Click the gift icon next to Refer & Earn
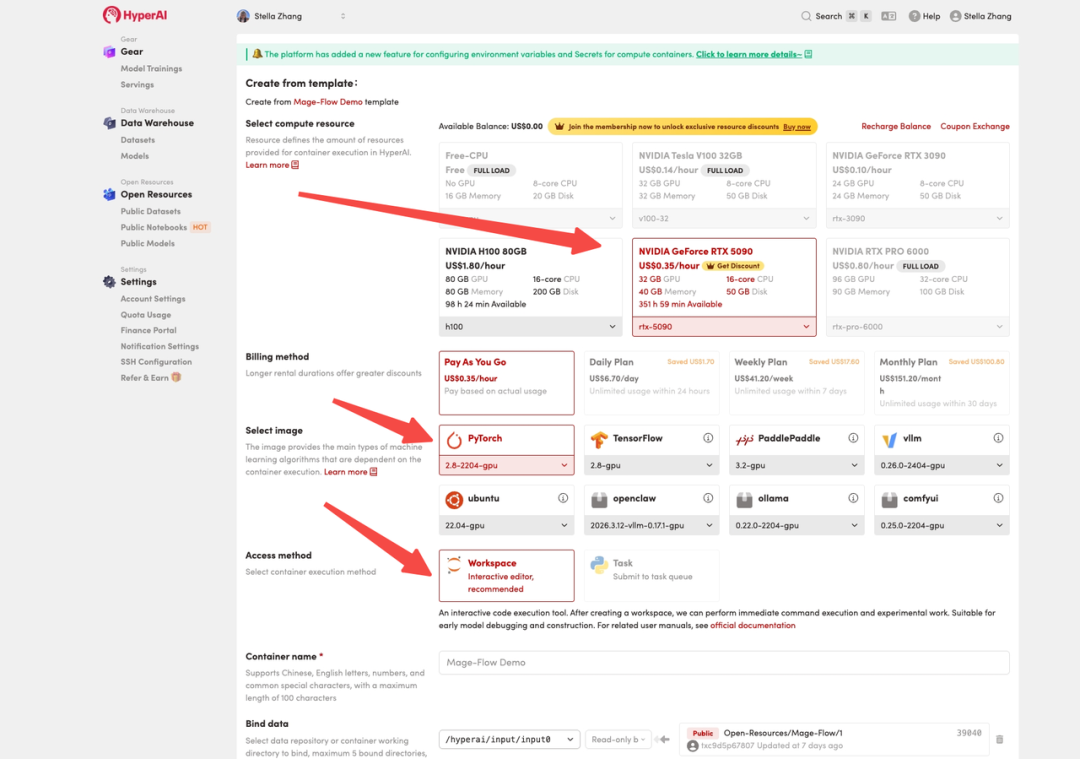Image resolution: width=1080 pixels, height=759 pixels. coord(176,377)
